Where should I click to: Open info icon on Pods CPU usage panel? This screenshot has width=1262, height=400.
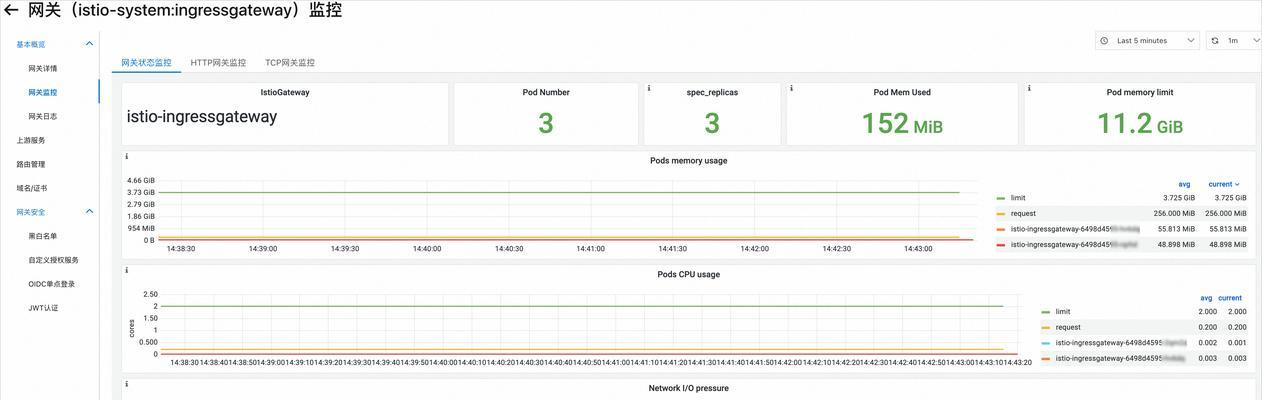click(x=126, y=270)
